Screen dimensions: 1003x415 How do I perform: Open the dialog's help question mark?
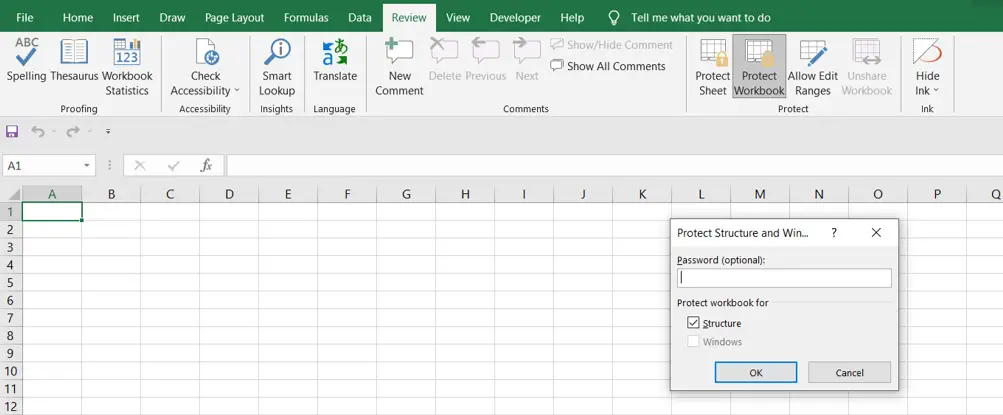pyautogui.click(x=833, y=233)
